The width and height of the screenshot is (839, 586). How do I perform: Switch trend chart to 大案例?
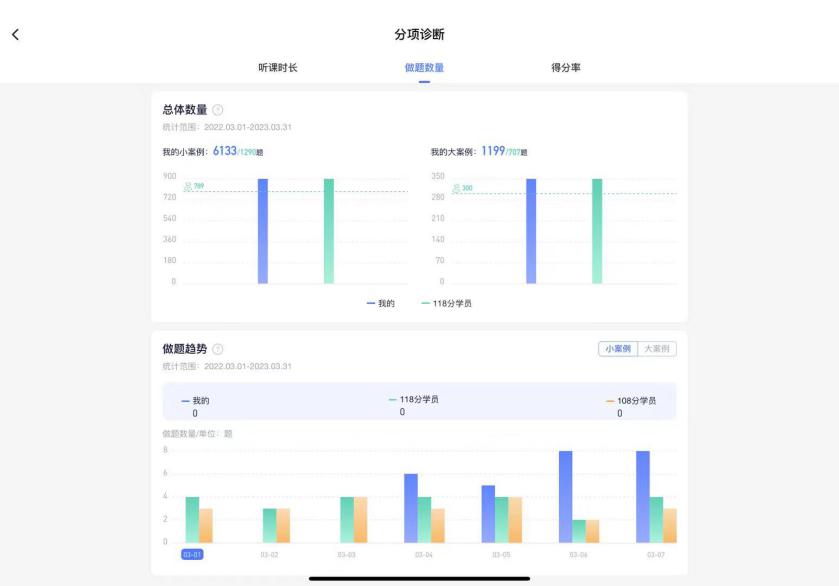(x=657, y=349)
